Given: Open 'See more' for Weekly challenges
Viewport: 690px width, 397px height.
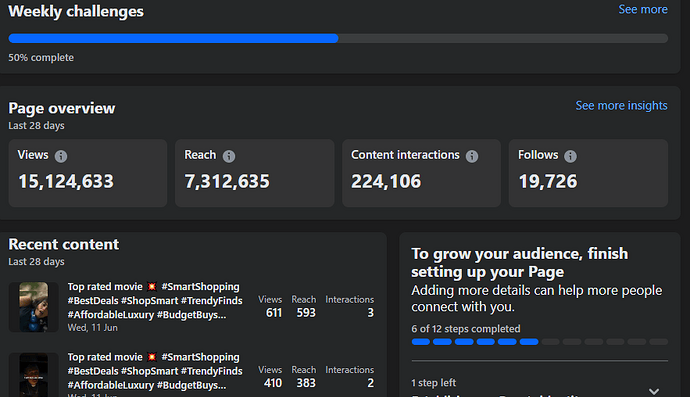Looking at the screenshot, I should 643,9.
